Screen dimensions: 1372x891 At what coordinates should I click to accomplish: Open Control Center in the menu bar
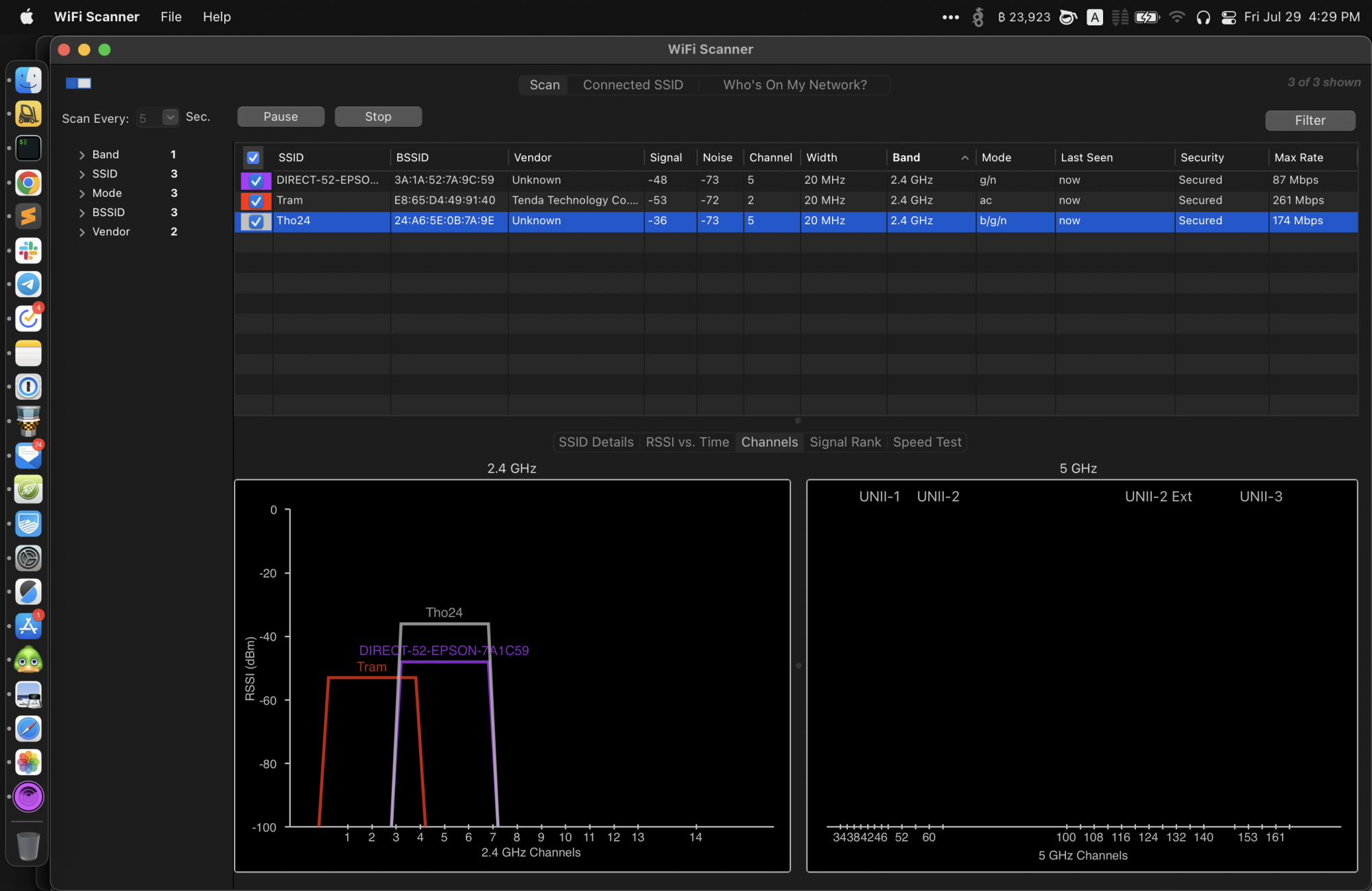[x=1229, y=17]
